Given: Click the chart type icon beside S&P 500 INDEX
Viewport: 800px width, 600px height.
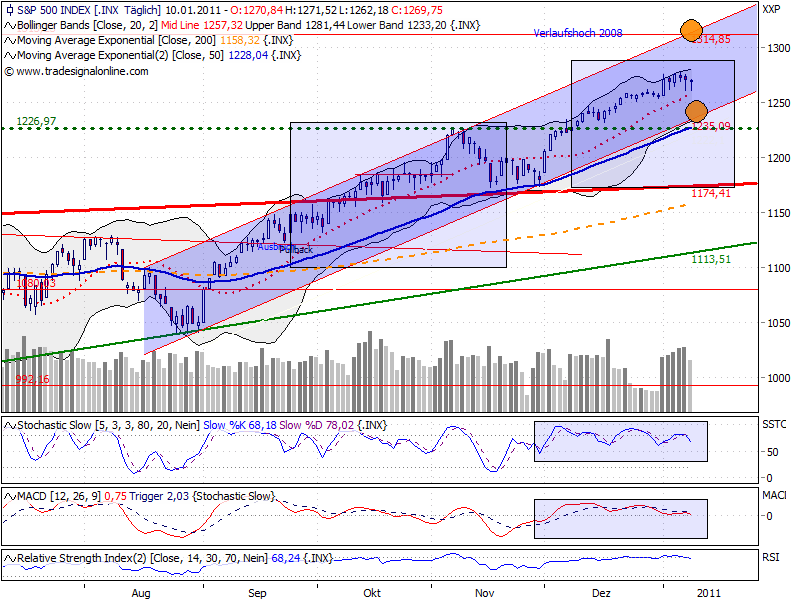Looking at the screenshot, I should tap(10, 9).
